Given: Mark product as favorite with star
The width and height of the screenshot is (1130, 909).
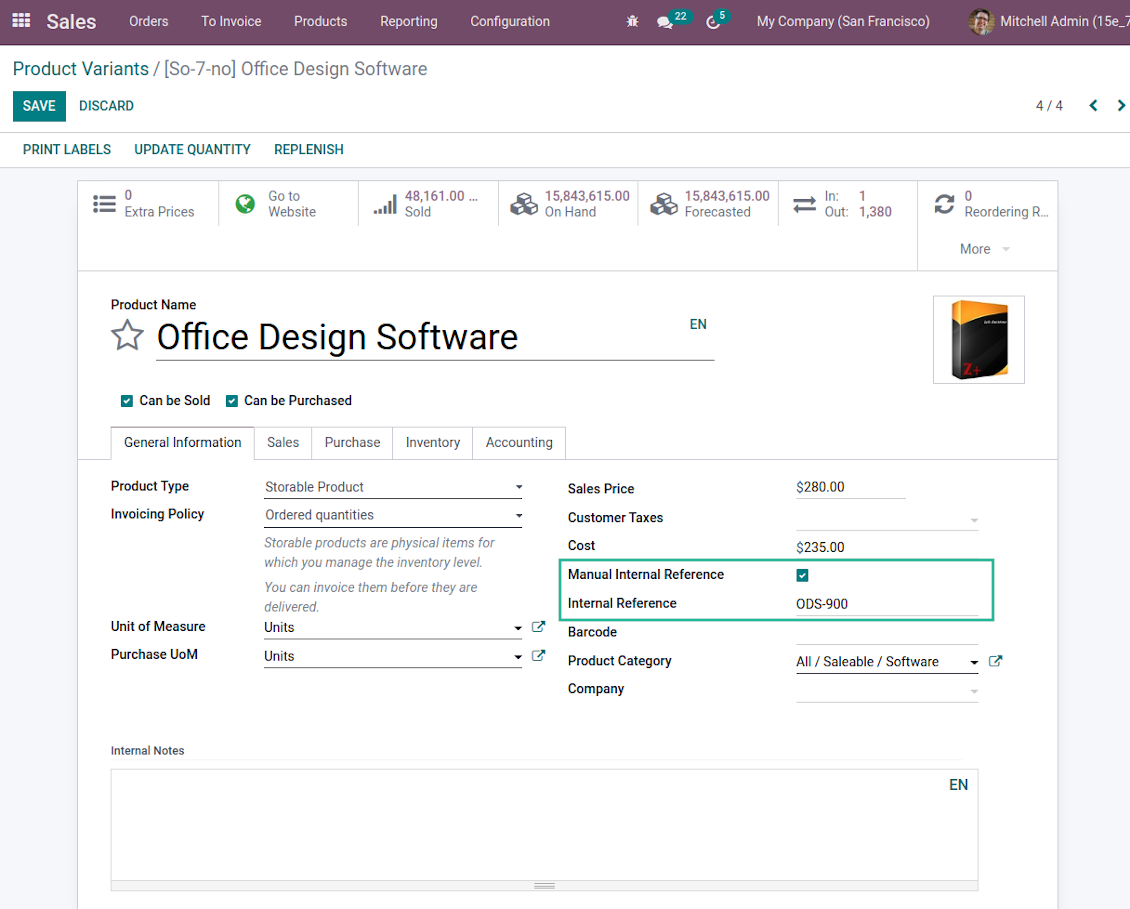Looking at the screenshot, I should tap(127, 336).
